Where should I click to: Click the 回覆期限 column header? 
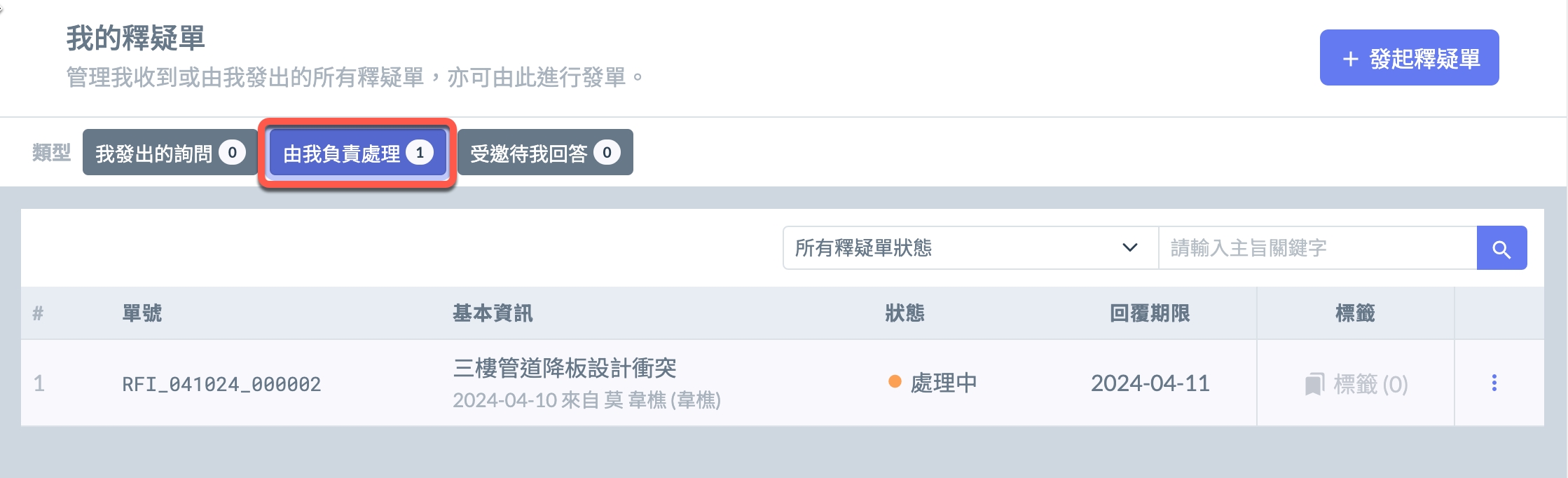tap(1150, 313)
